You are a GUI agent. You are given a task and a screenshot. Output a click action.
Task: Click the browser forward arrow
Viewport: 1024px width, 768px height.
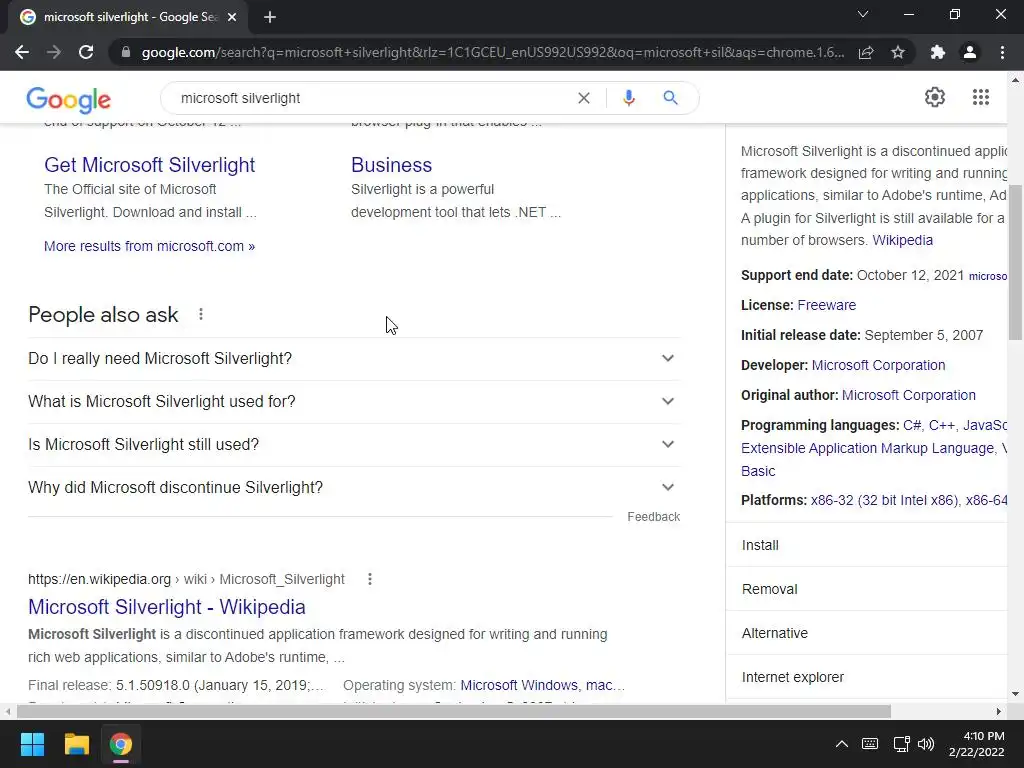54,52
